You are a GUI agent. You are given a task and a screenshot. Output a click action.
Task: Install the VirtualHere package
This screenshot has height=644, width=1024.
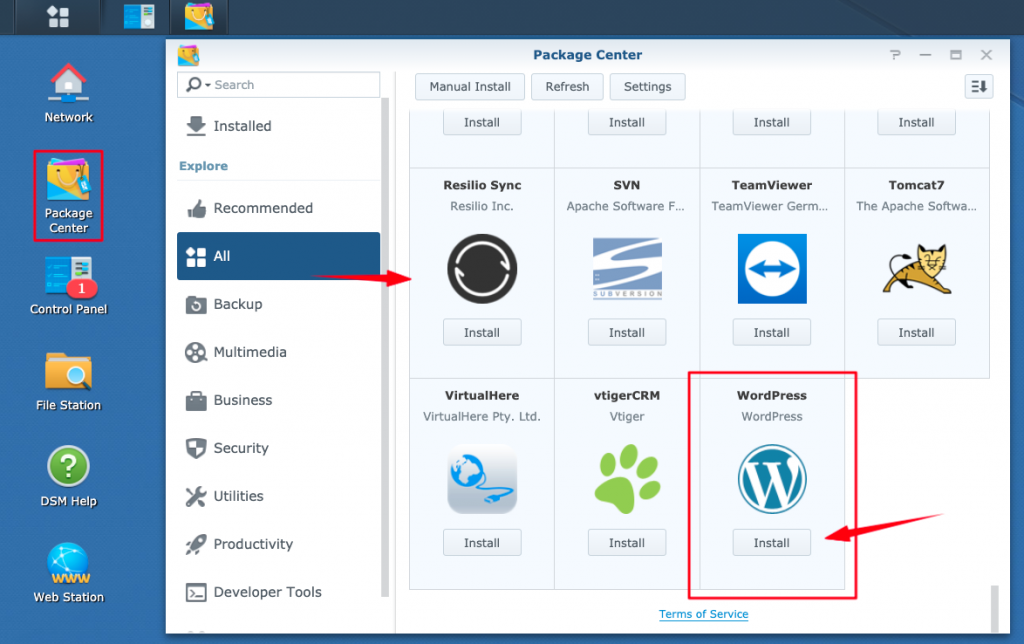(482, 543)
